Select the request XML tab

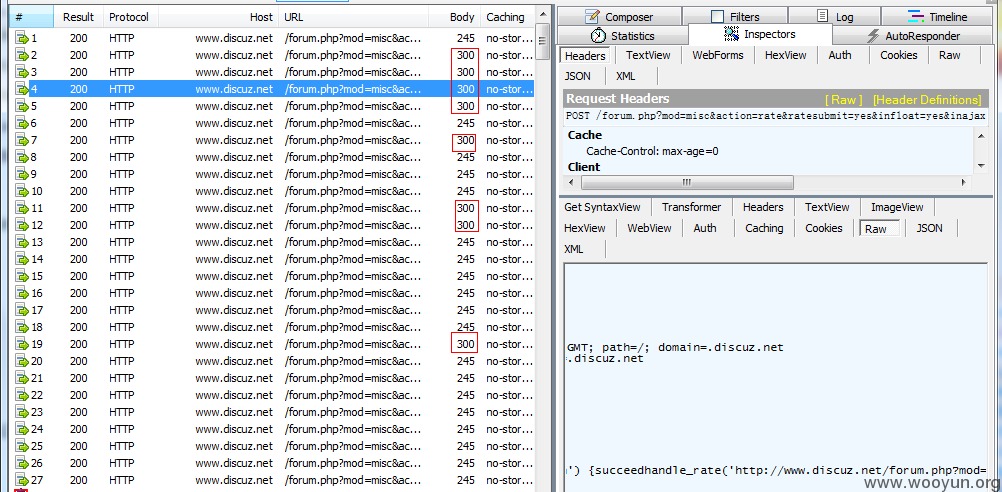[x=625, y=76]
